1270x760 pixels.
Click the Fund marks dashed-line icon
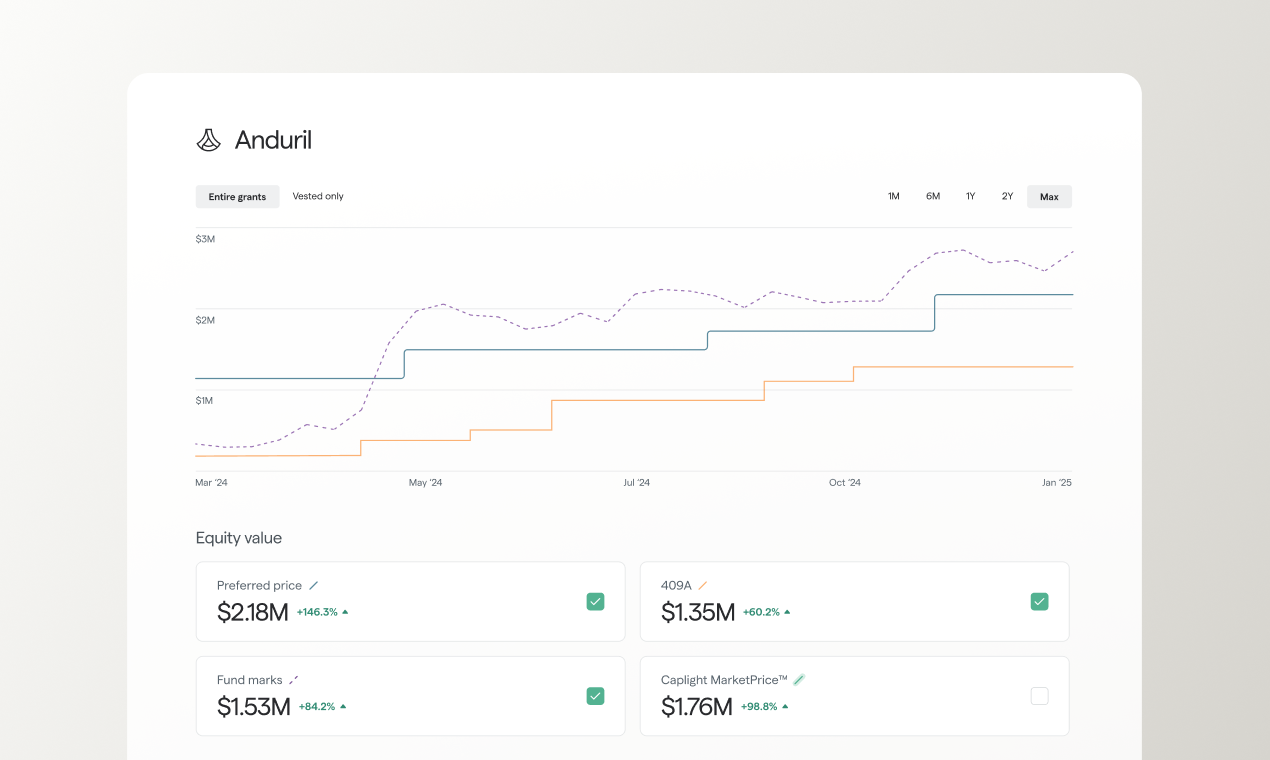pyautogui.click(x=293, y=680)
